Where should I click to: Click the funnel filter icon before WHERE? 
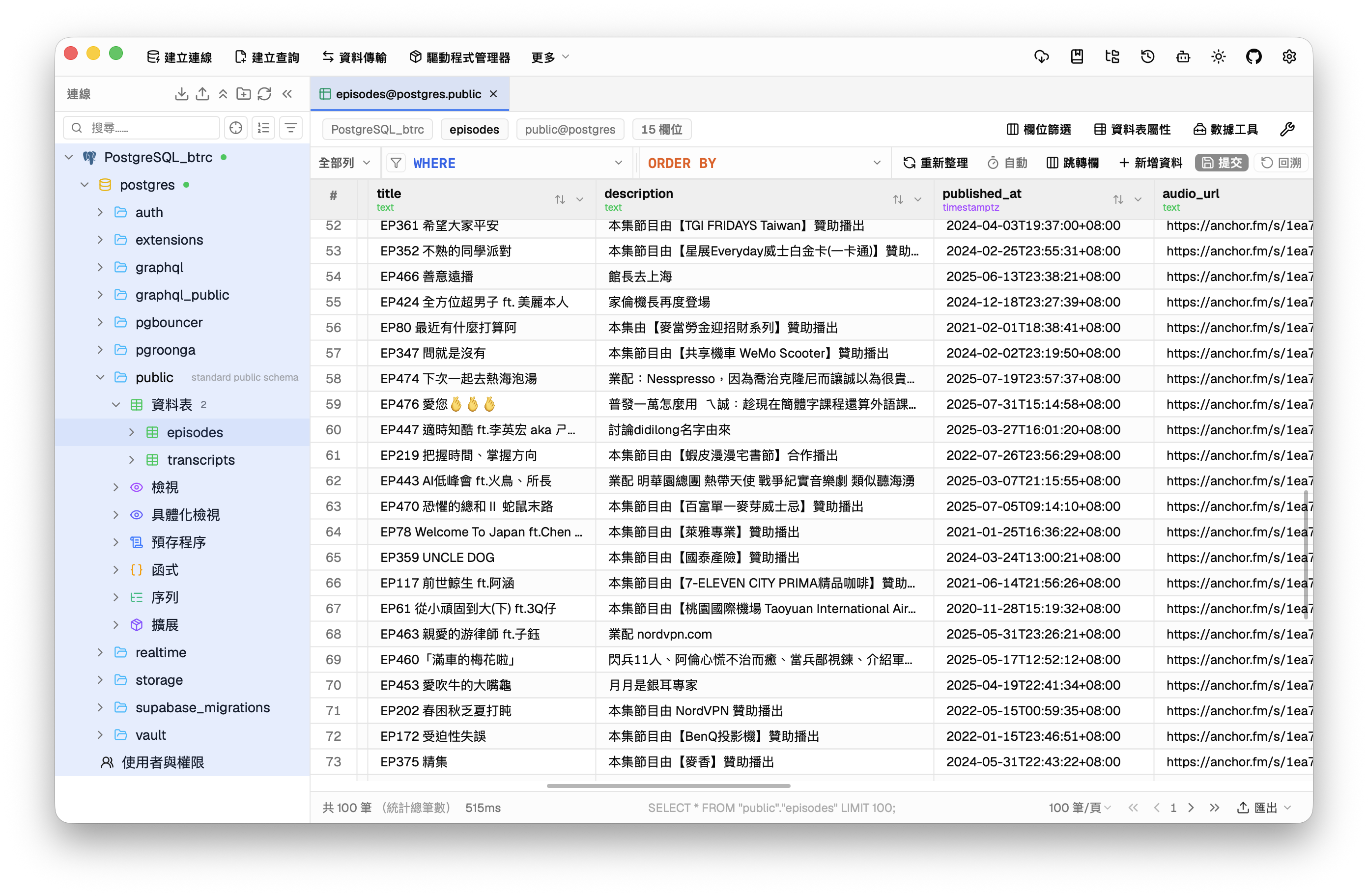click(396, 163)
